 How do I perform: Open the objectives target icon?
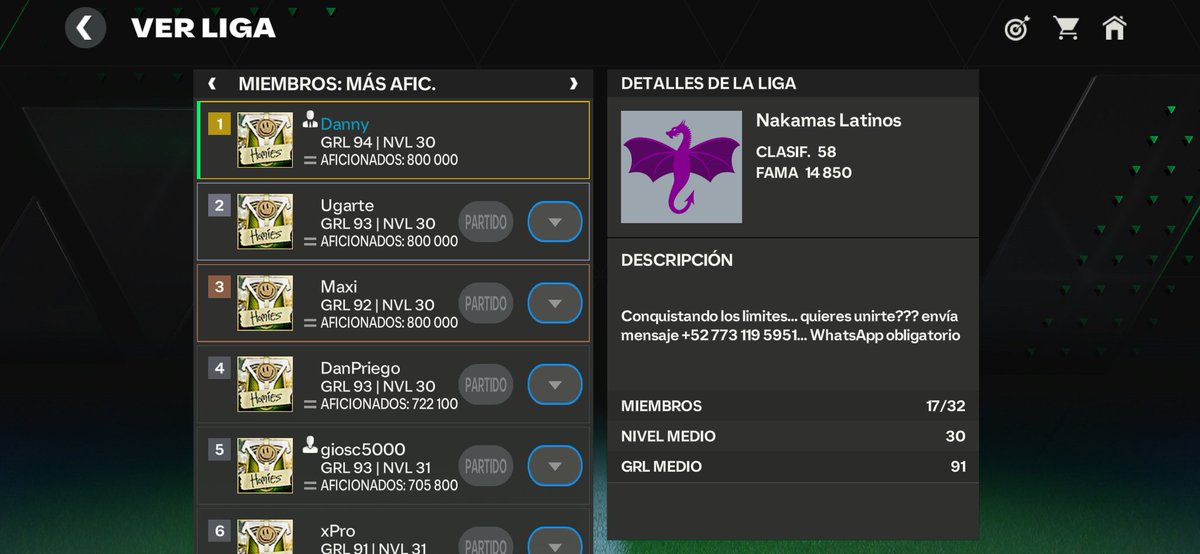[1017, 29]
